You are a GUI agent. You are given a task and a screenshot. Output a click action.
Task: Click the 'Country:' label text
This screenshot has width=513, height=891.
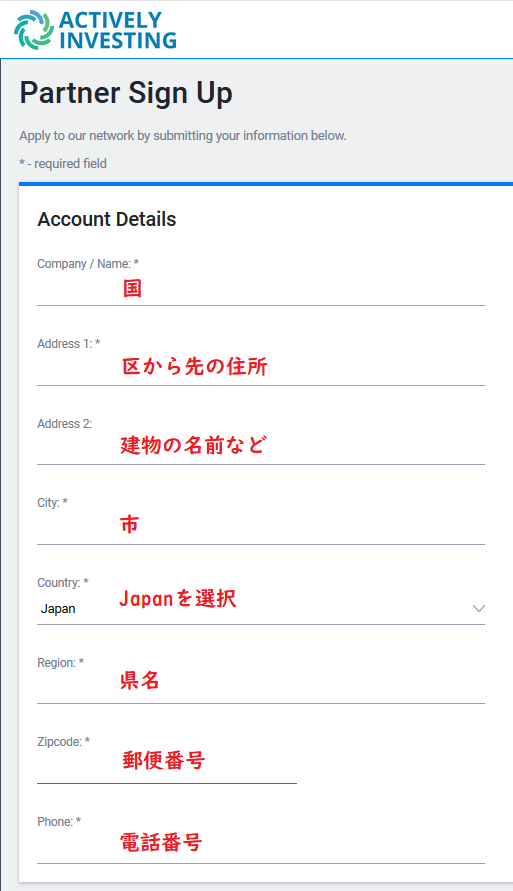point(63,583)
